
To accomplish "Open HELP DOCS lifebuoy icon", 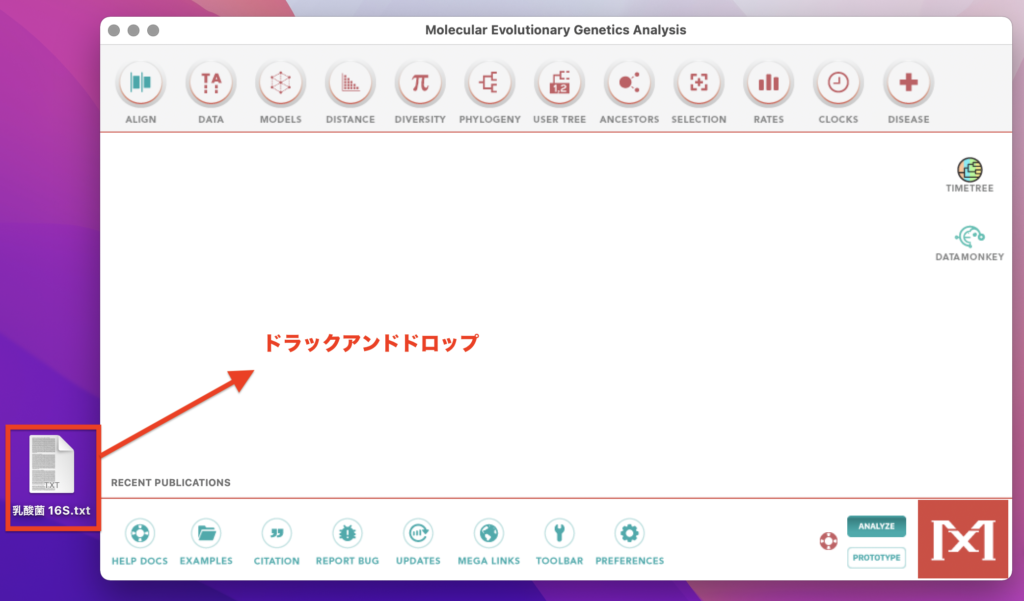I will point(140,534).
